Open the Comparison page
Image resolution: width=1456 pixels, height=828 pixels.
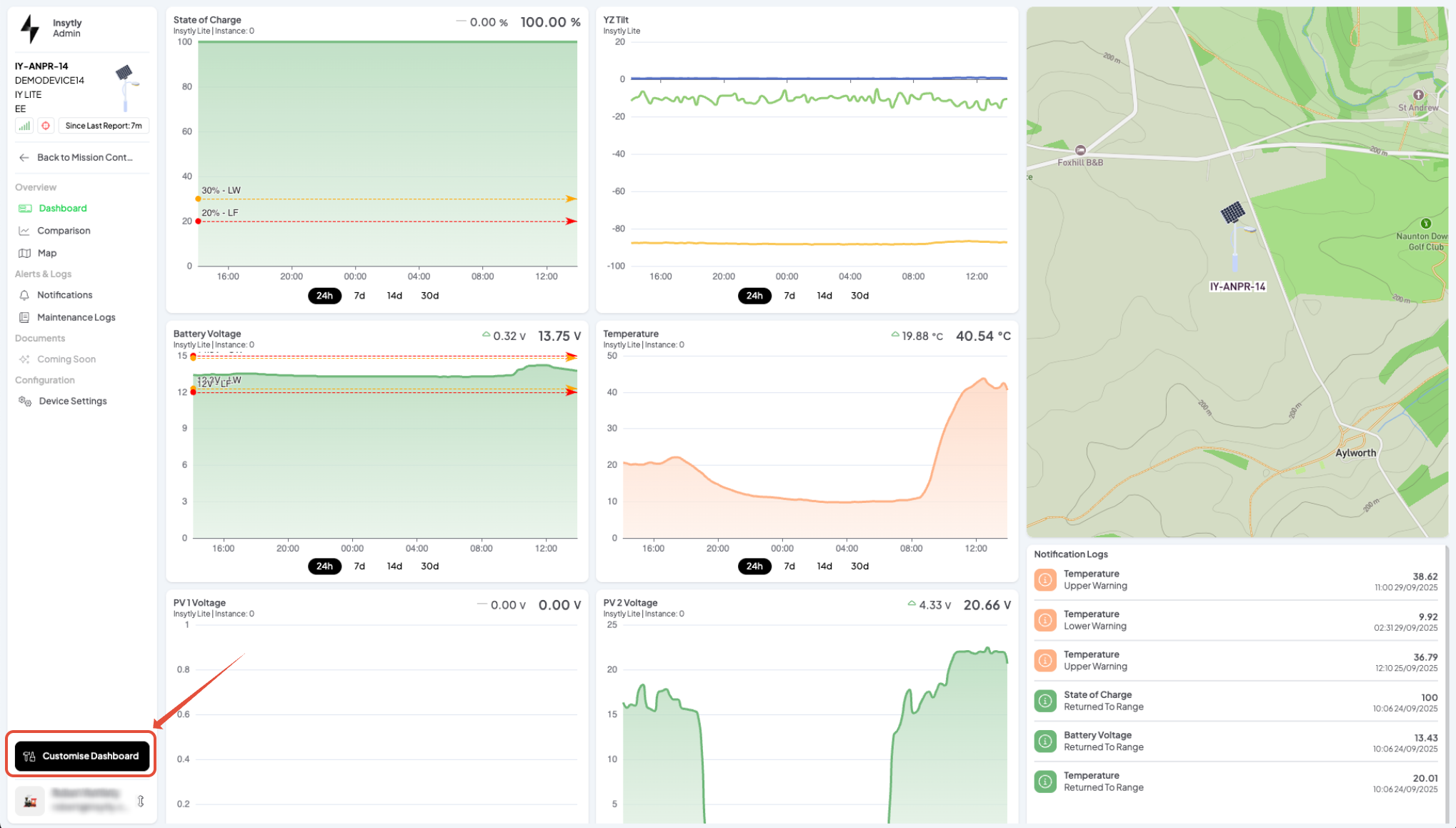64,231
